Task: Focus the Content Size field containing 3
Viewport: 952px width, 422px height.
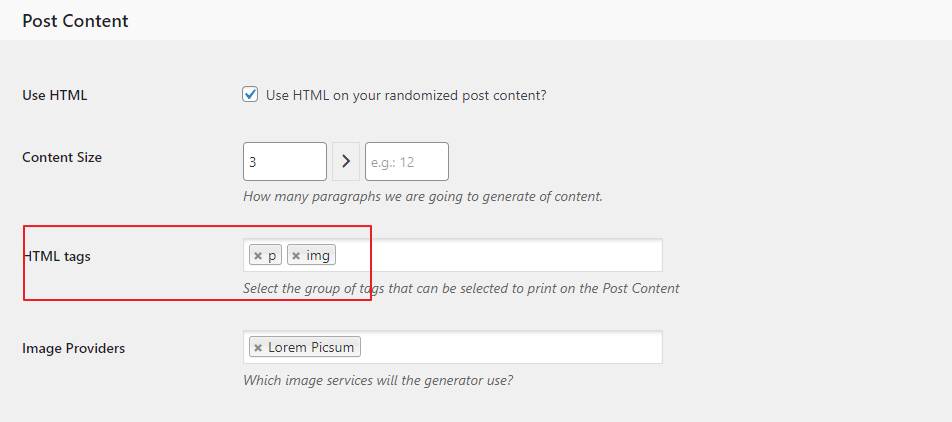Action: pyautogui.click(x=284, y=161)
